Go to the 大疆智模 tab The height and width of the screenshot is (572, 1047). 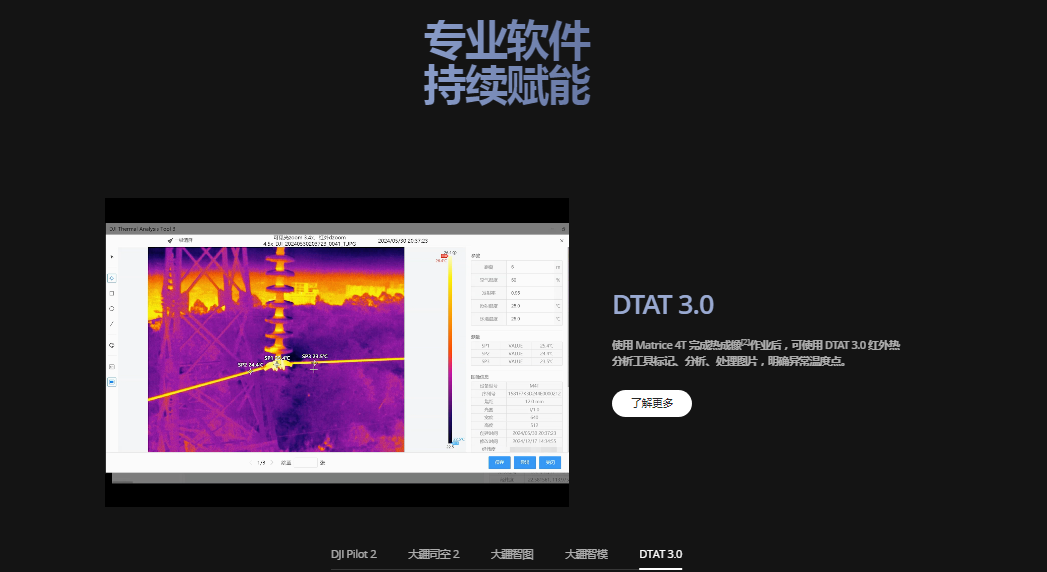(x=586, y=554)
